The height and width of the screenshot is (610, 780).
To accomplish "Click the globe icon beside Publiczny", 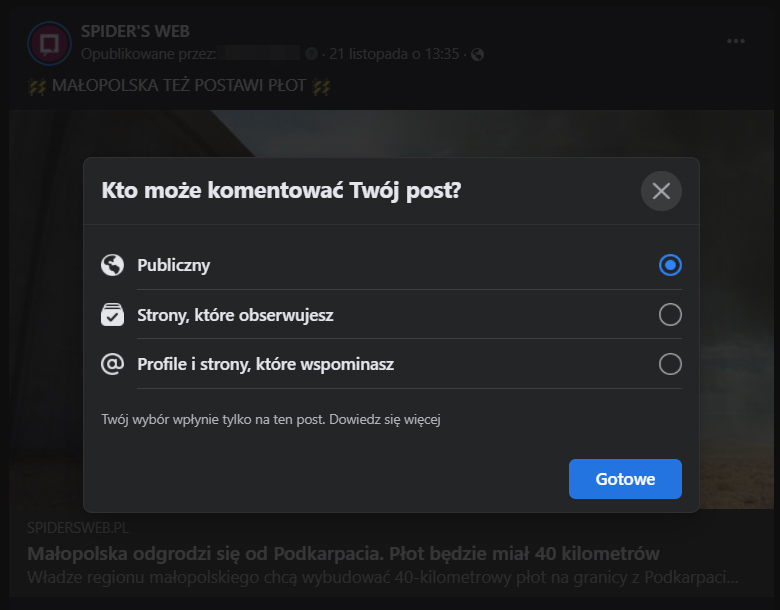I will [x=112, y=265].
